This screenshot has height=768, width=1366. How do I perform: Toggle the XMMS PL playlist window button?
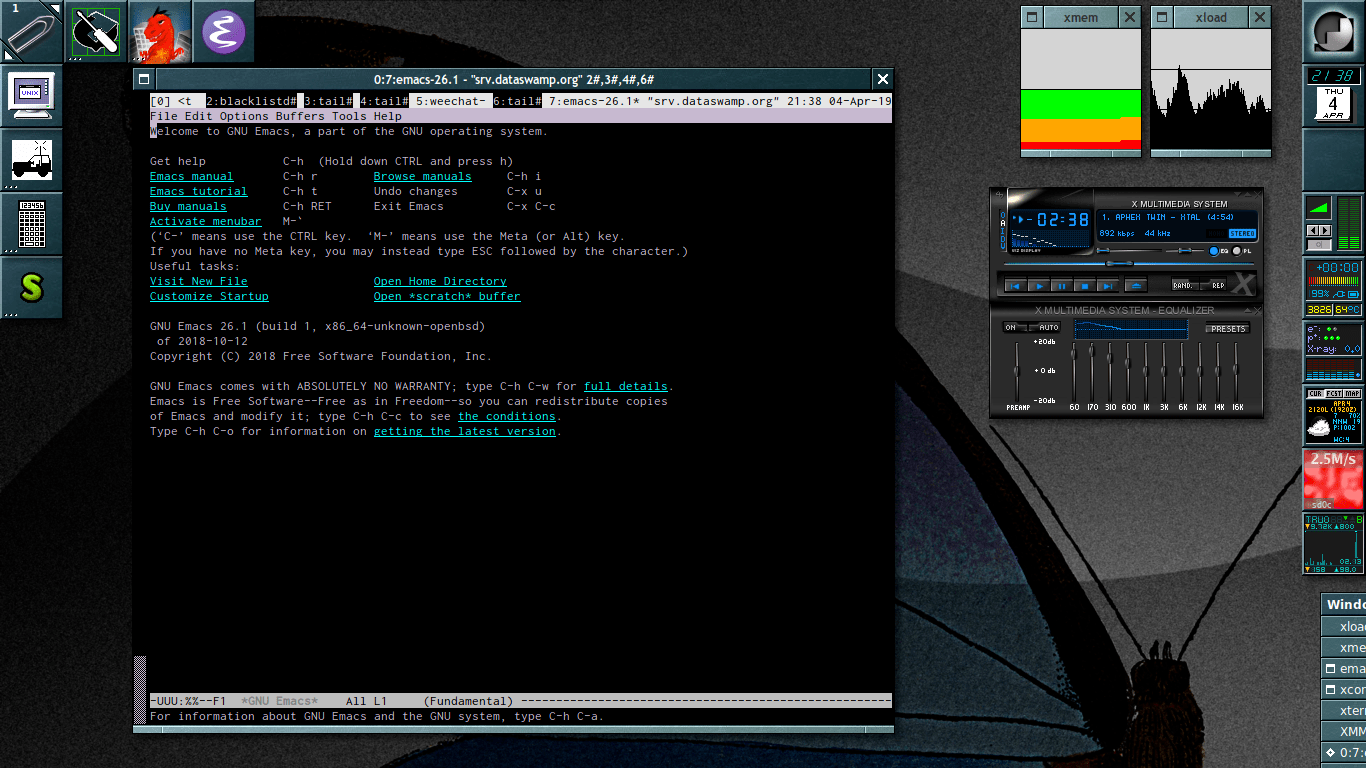click(x=1241, y=251)
